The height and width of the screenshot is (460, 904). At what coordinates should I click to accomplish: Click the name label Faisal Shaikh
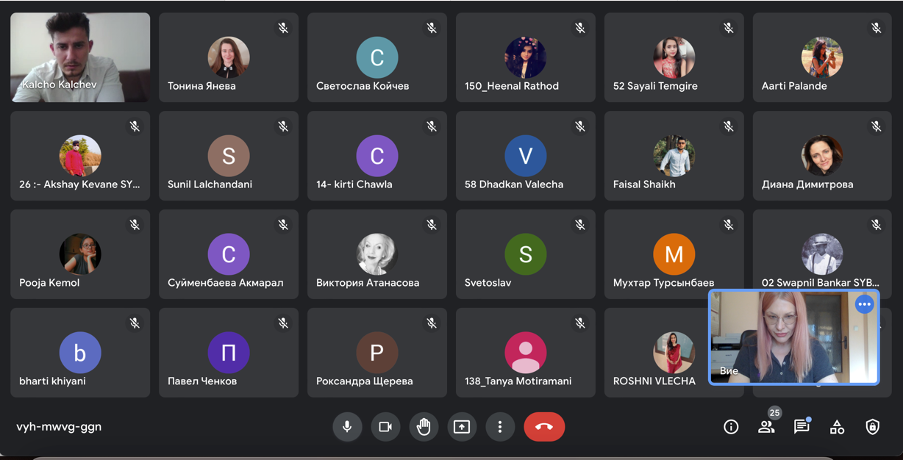(644, 184)
